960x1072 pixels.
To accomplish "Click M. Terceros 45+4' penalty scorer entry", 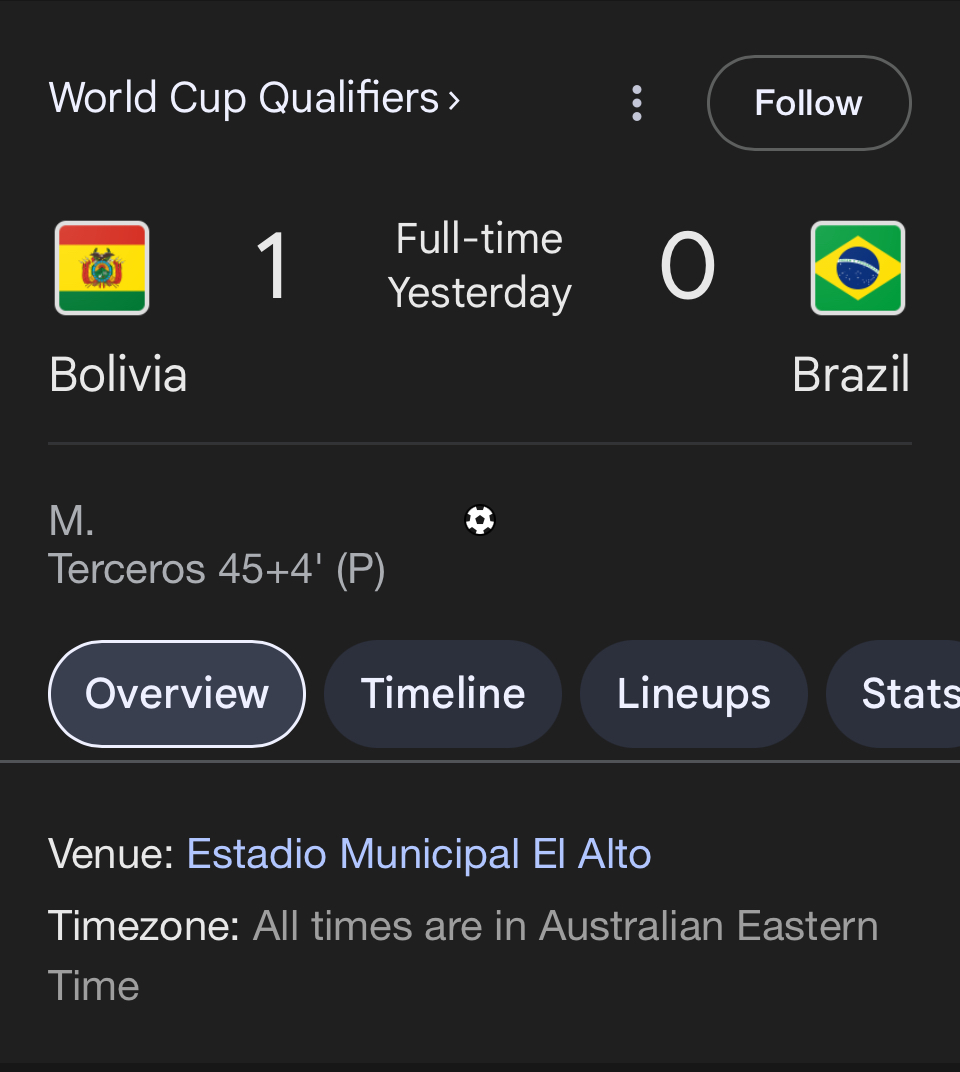I will click(x=217, y=544).
